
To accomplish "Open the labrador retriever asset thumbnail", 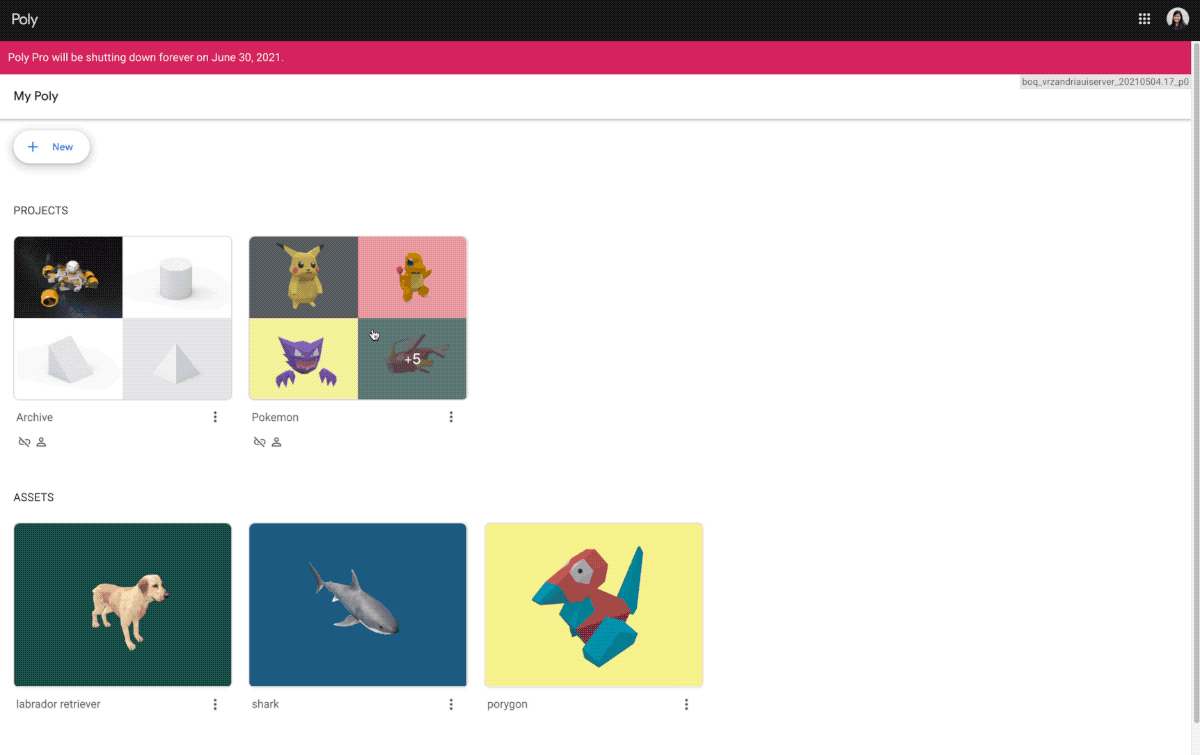I will (123, 605).
